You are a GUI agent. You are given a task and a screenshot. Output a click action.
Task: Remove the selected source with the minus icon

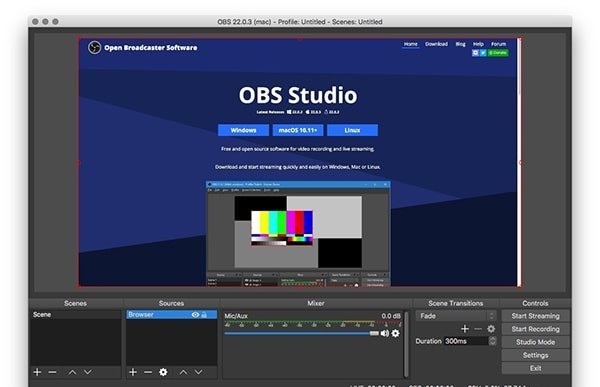(148, 372)
